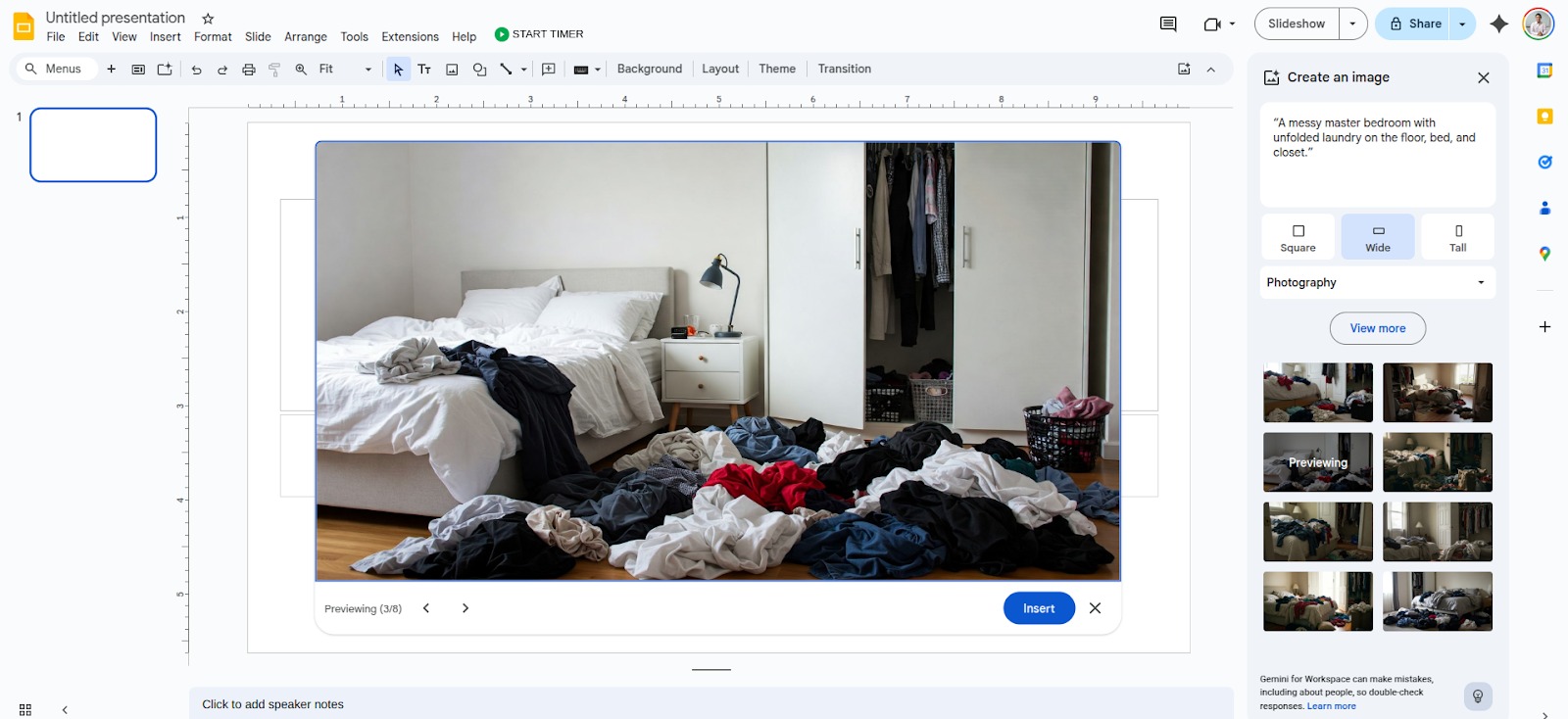Viewport: 1568px width, 719px height.
Task: Select Square aspect ratio option
Action: pyautogui.click(x=1298, y=237)
